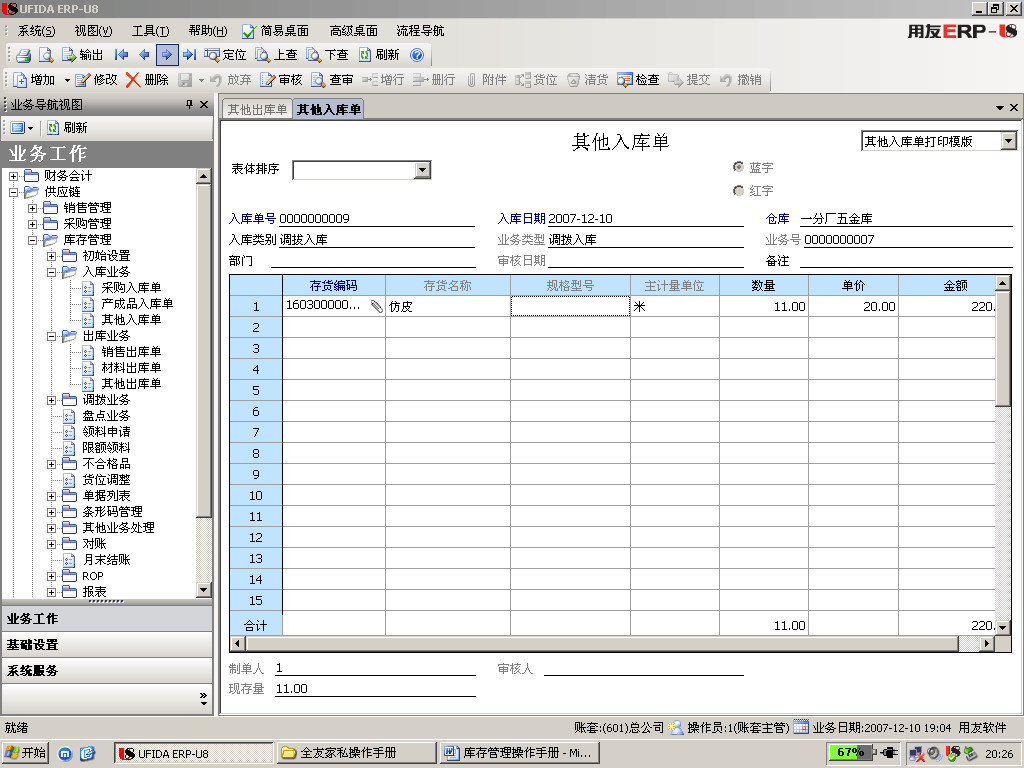
Task: Switch to the 其他出库单 tab
Action: (x=257, y=109)
